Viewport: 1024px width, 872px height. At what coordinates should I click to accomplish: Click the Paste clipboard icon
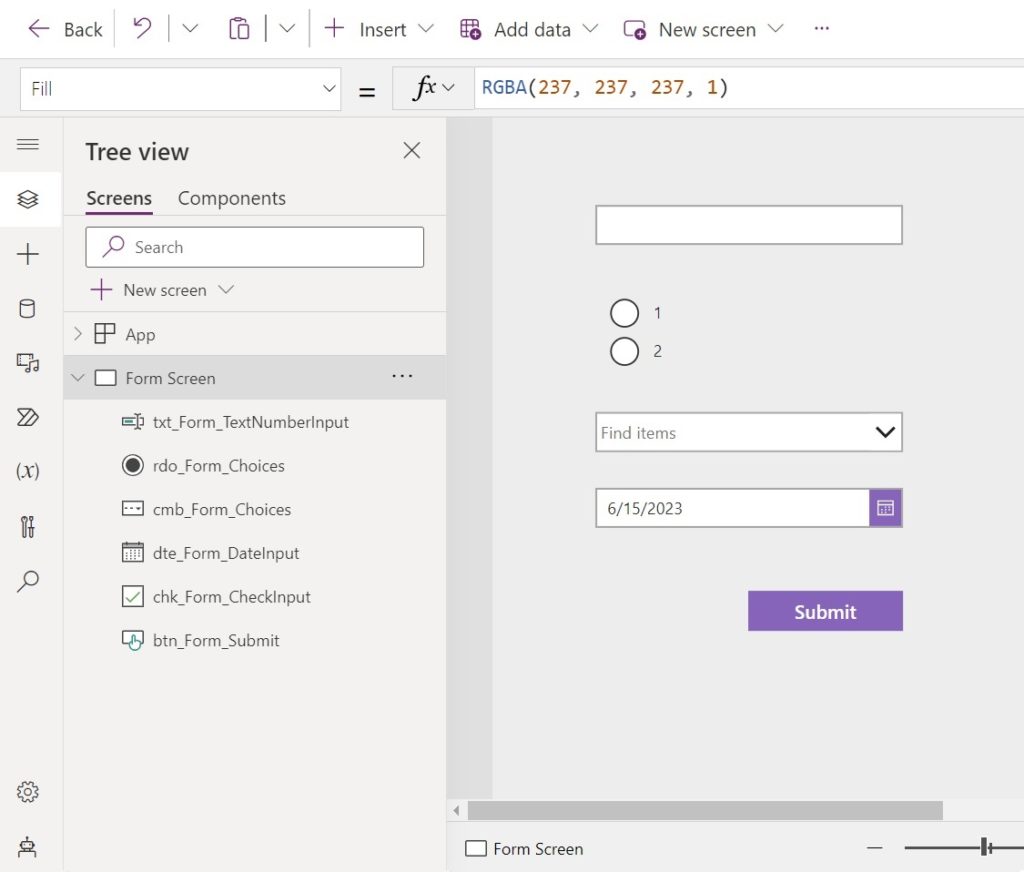[x=239, y=29]
